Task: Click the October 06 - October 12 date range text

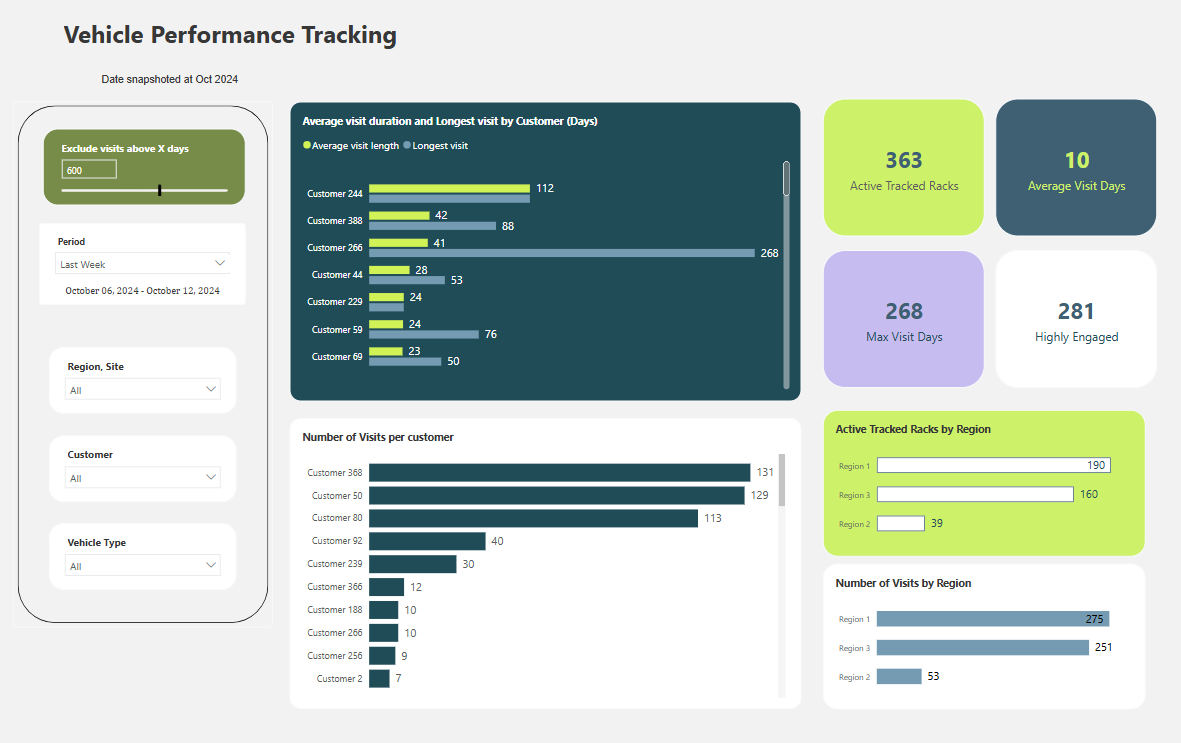Action: pos(142,291)
